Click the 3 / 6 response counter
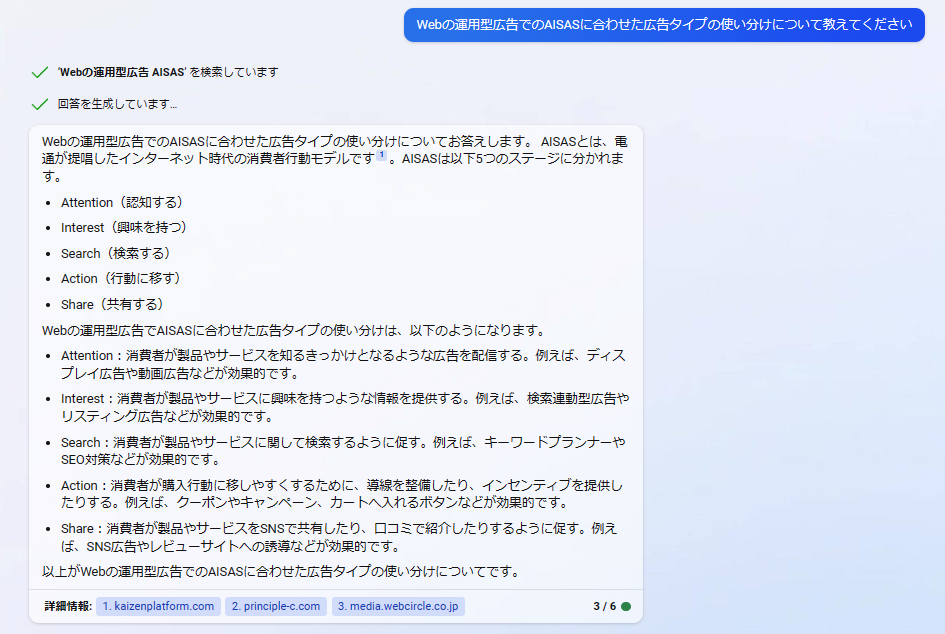This screenshot has width=945, height=634. pos(604,606)
